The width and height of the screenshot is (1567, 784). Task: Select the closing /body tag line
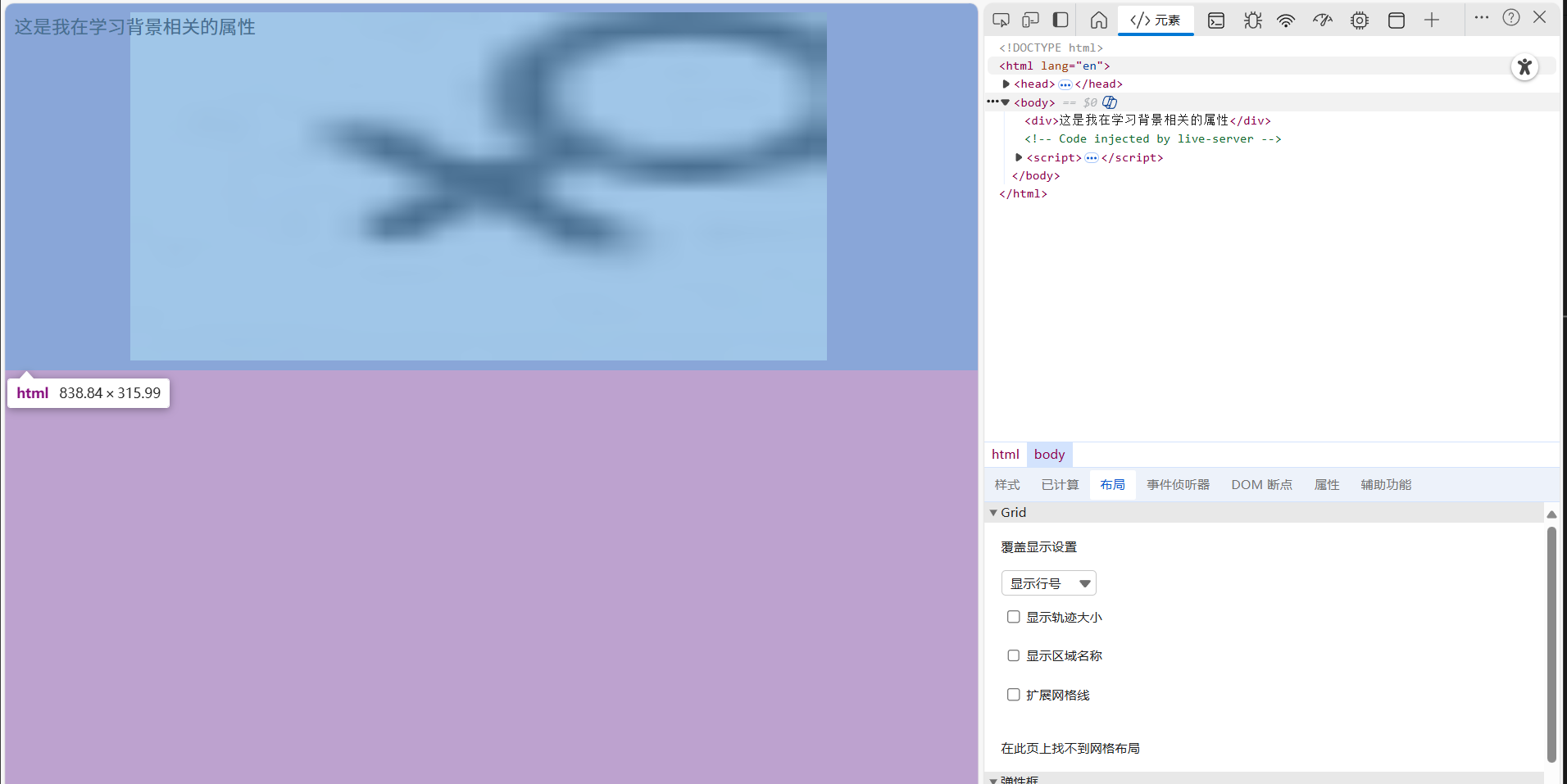tap(1036, 176)
